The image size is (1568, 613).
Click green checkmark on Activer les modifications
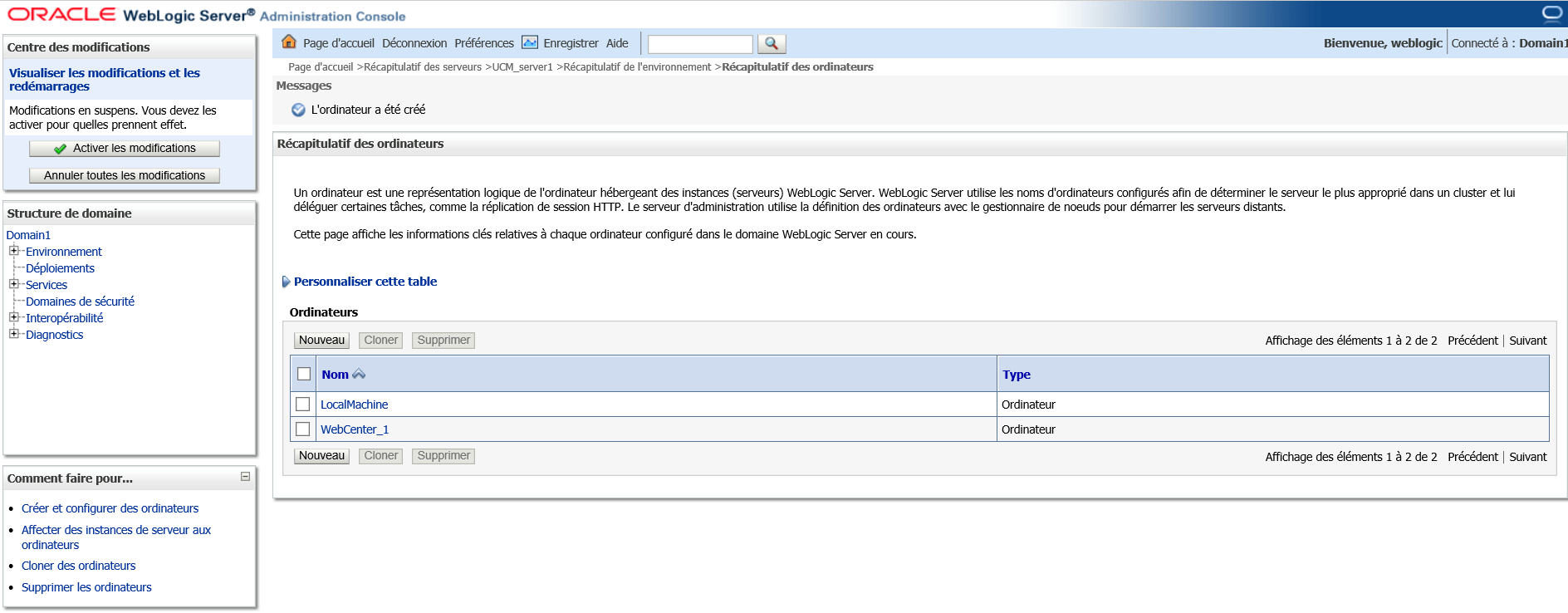[x=60, y=149]
